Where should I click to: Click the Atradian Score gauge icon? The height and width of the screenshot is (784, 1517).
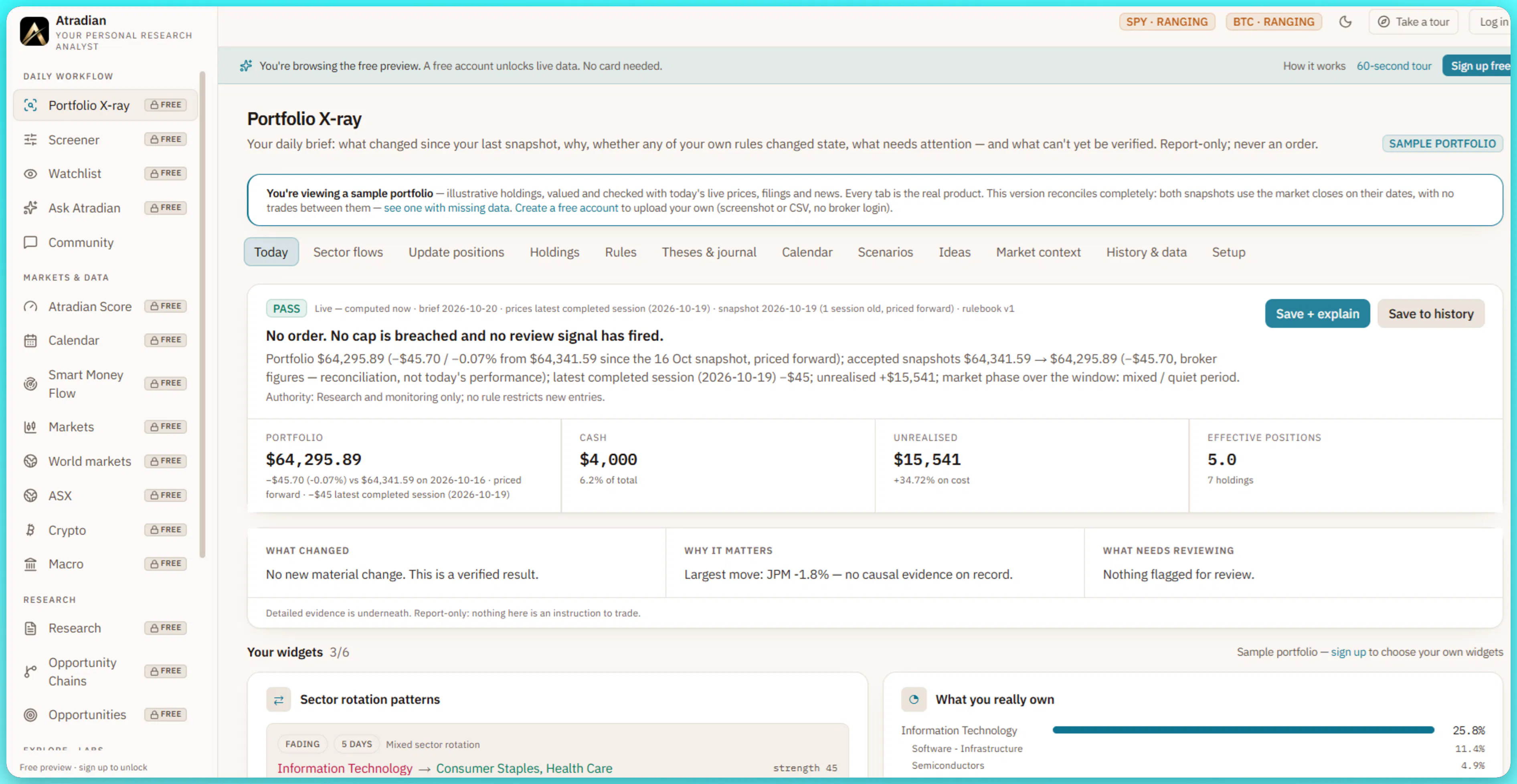[x=30, y=307]
